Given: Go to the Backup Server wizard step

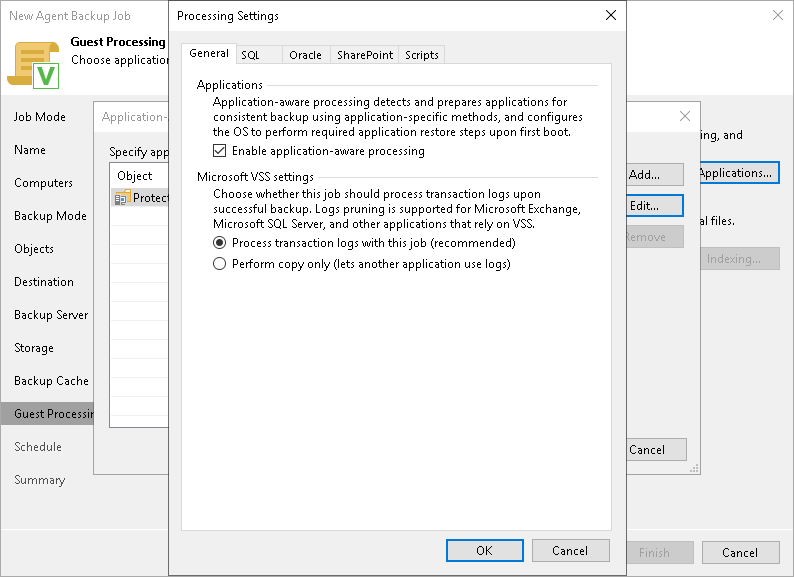Looking at the screenshot, I should 51,315.
